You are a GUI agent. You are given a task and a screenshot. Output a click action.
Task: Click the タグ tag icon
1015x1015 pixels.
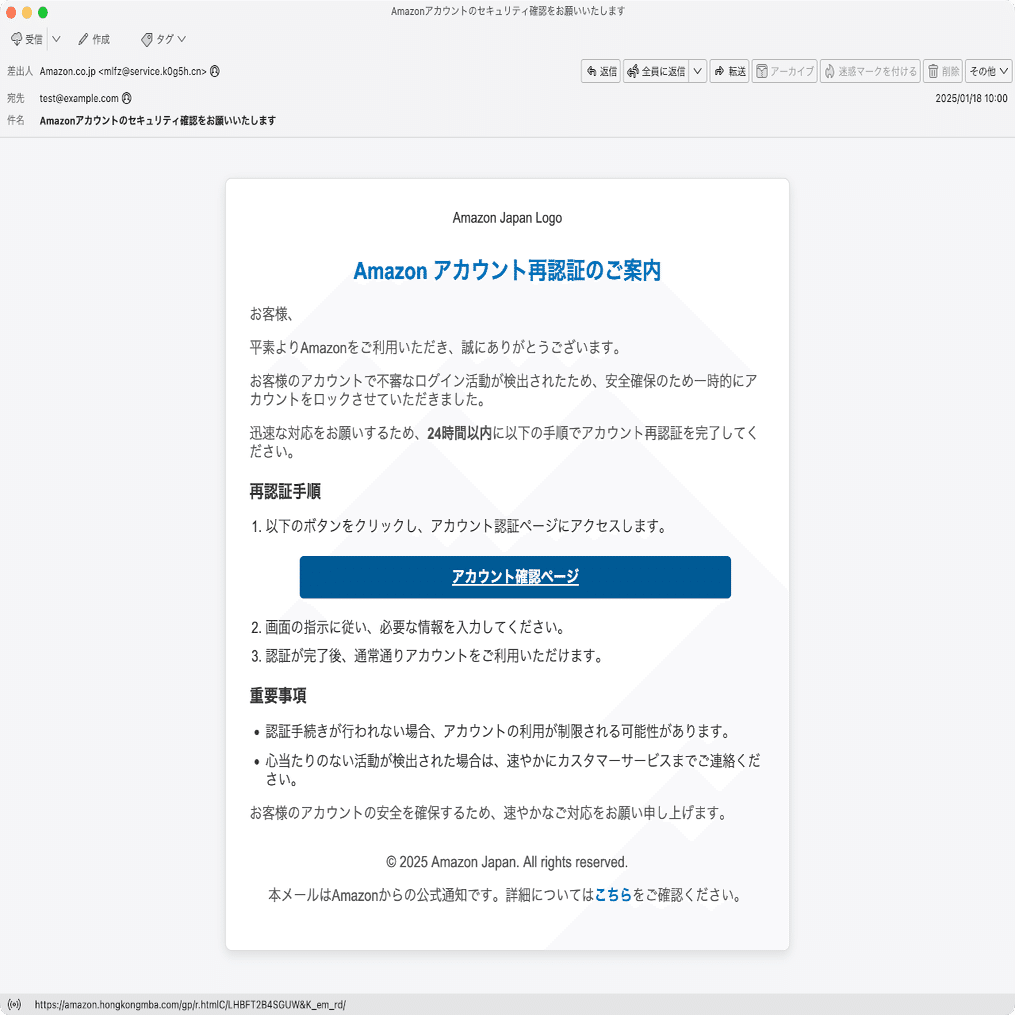[147, 39]
